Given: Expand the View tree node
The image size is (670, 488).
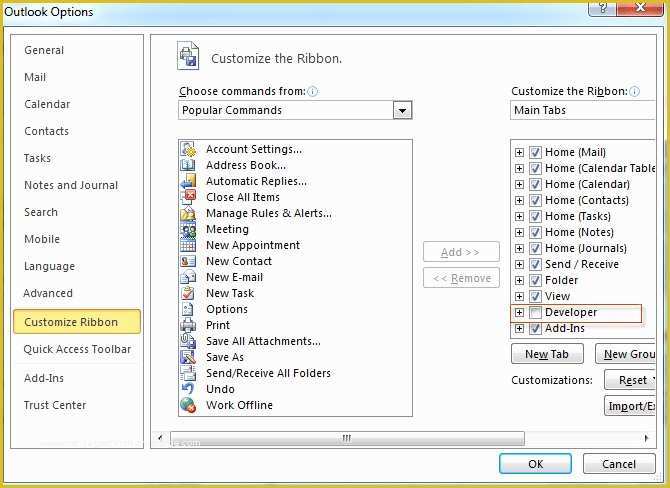Looking at the screenshot, I should point(519,296).
